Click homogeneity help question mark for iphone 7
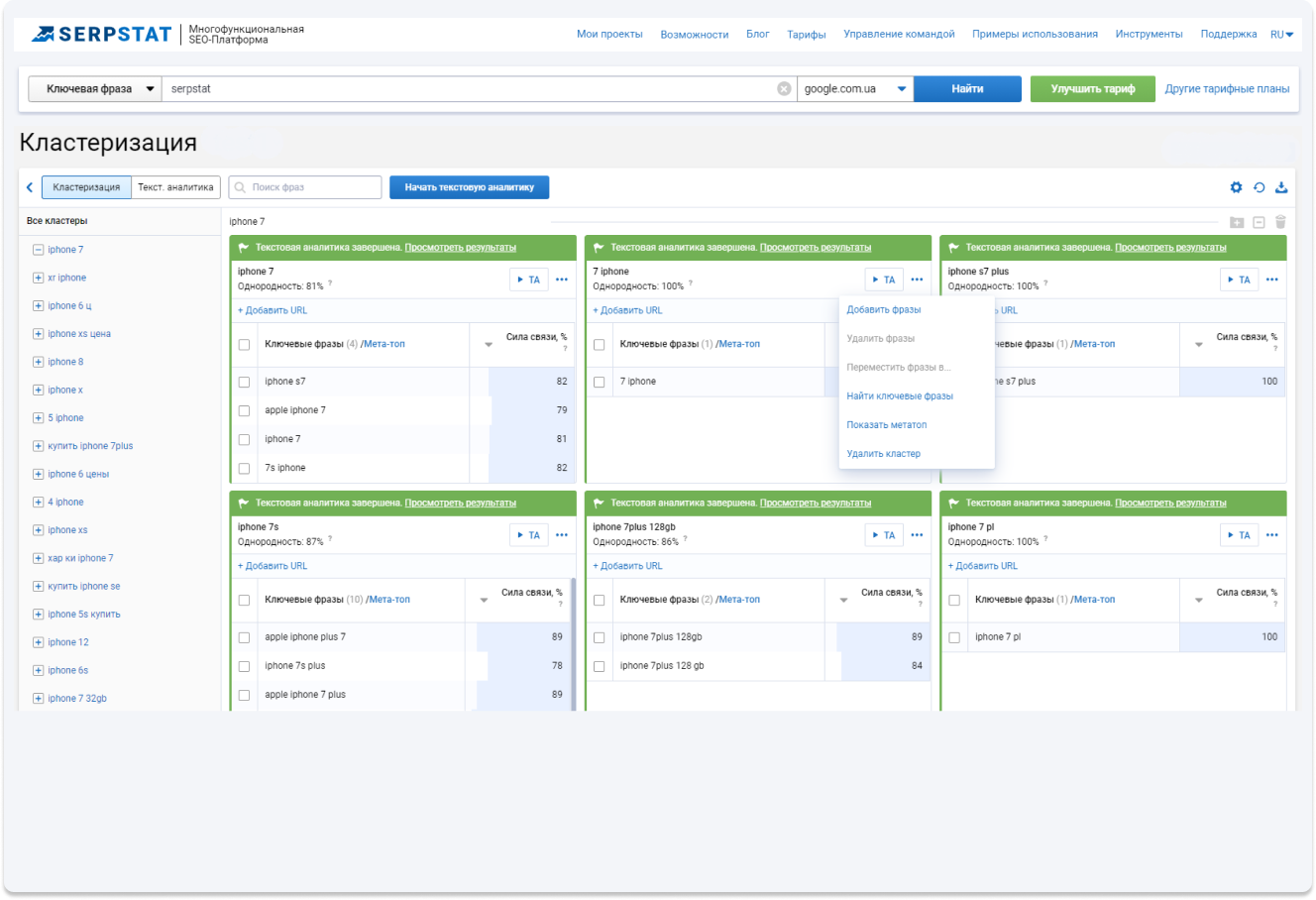 click(330, 283)
